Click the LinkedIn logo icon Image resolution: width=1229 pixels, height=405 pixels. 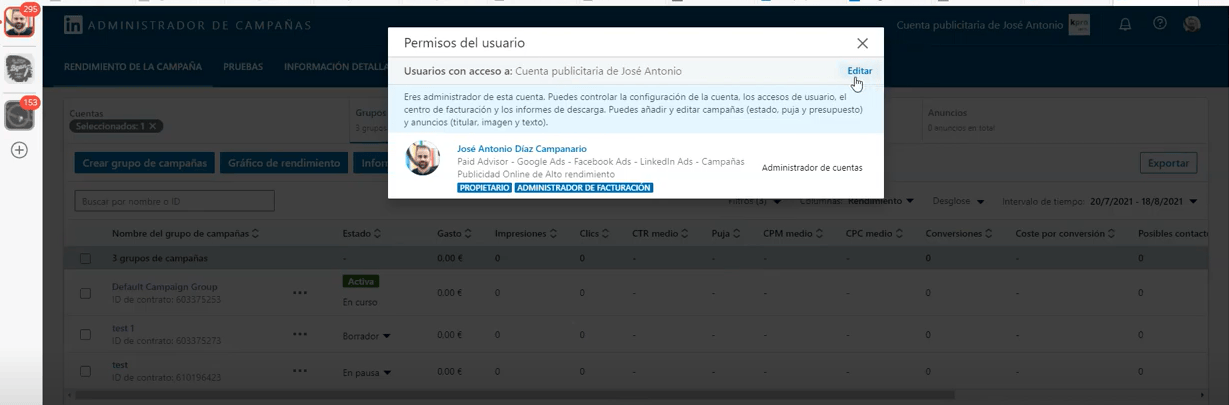click(73, 25)
